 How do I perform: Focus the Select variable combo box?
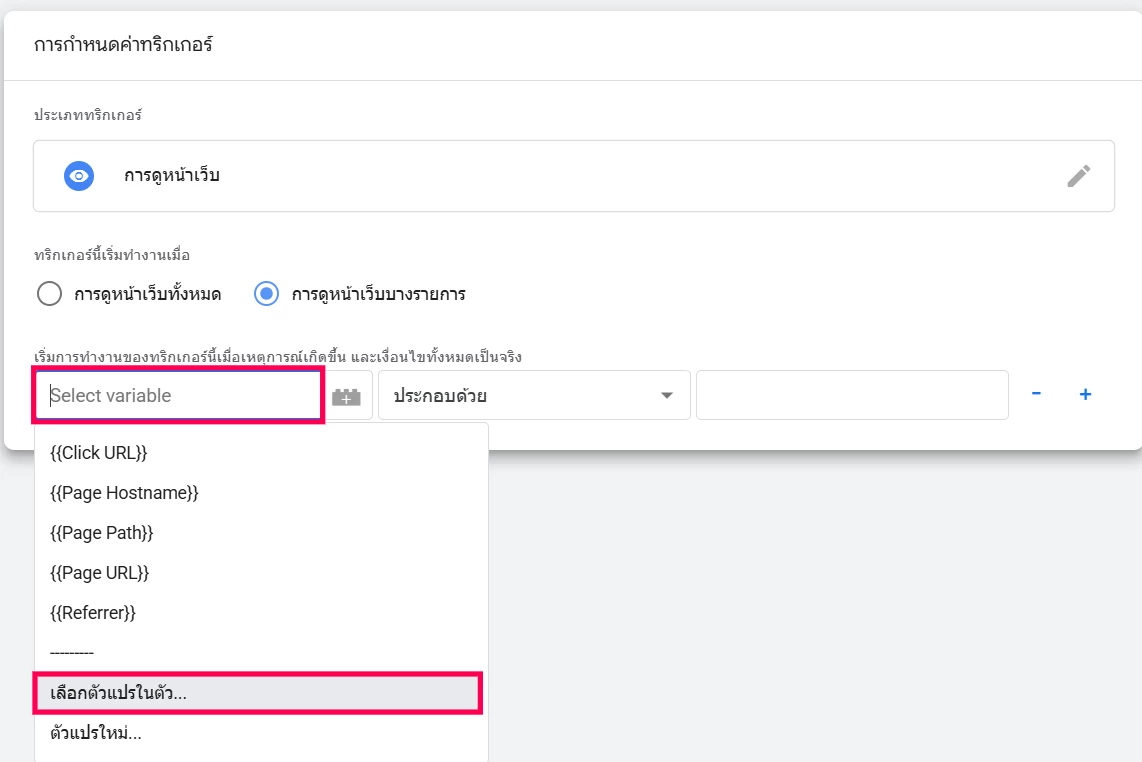click(178, 396)
